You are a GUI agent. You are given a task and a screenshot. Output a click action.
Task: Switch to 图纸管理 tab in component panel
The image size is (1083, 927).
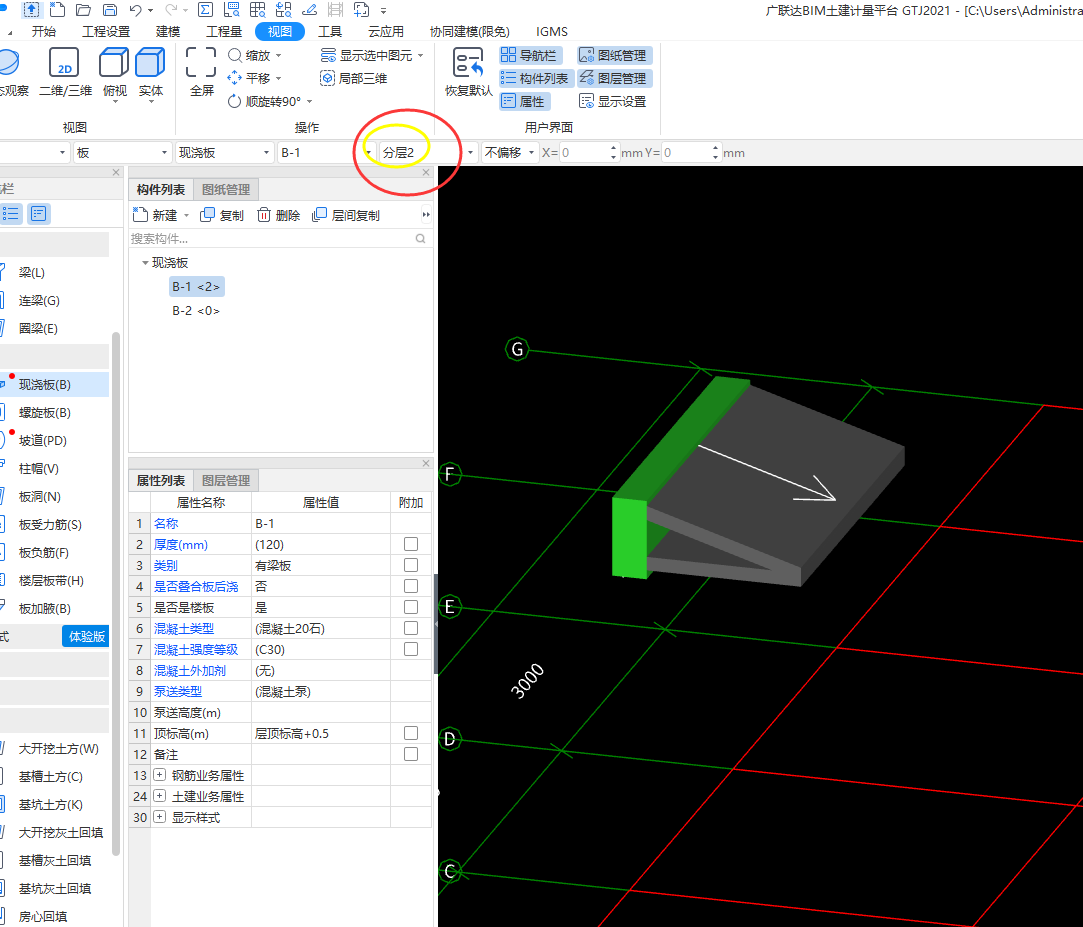(x=226, y=189)
